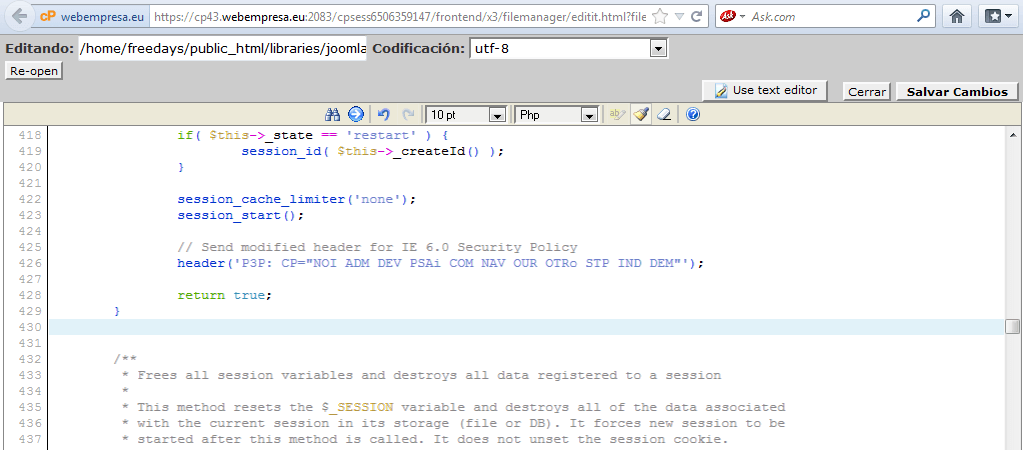Focus the Editando file path field

tap(222, 48)
